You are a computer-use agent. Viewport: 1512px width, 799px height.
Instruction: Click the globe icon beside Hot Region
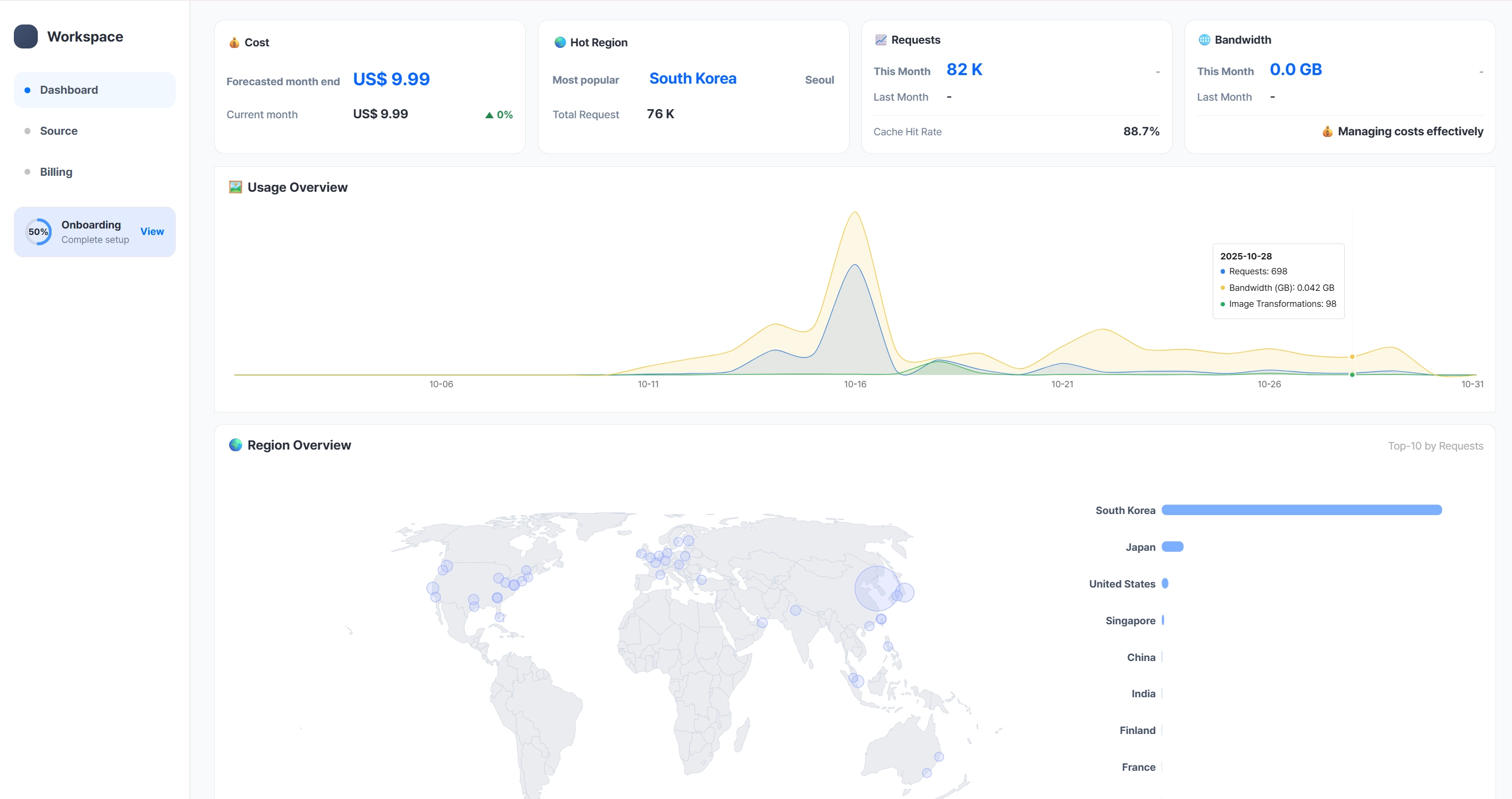560,42
